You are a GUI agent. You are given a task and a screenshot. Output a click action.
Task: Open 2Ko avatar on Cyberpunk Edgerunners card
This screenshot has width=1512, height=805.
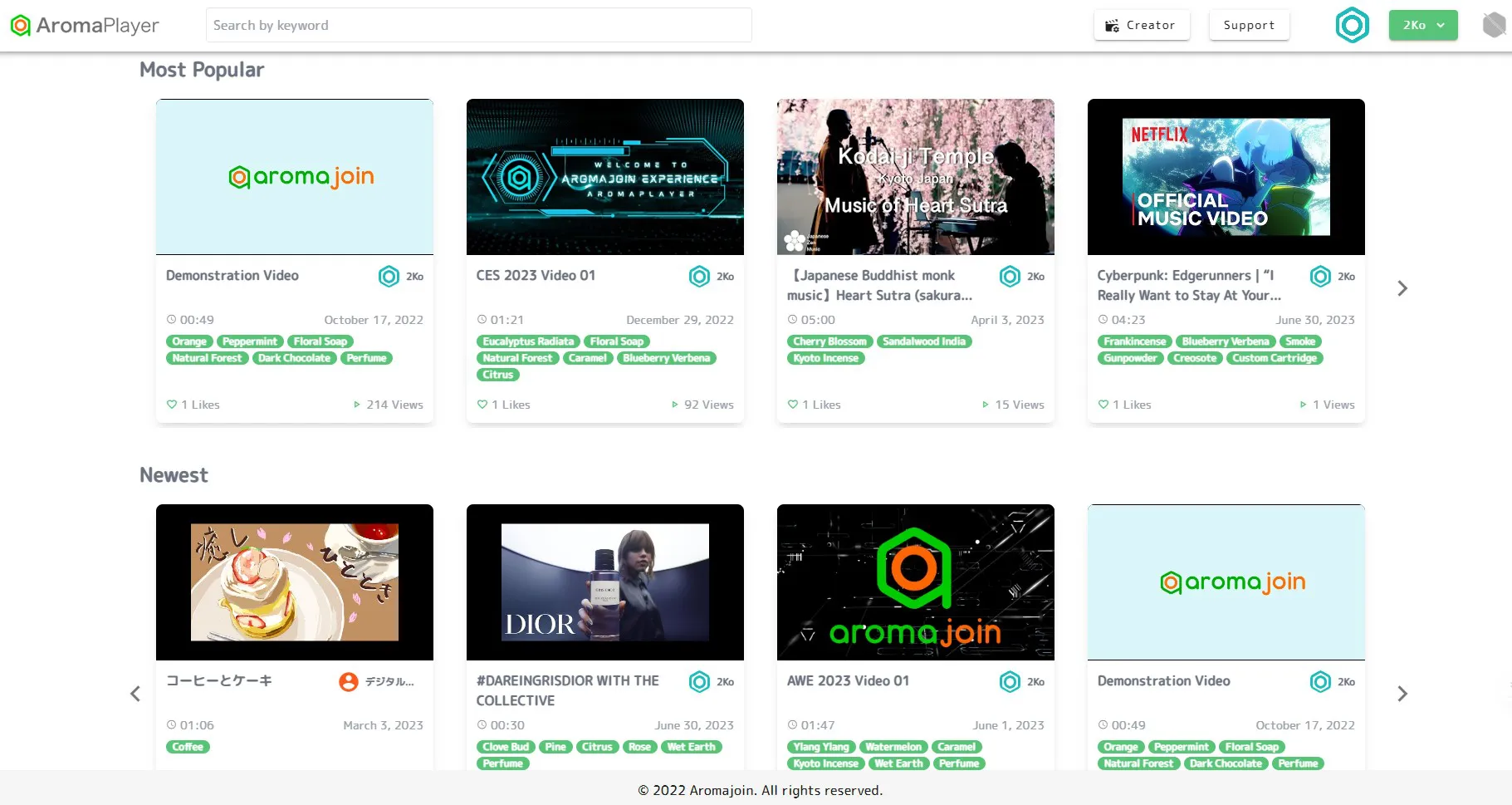pyautogui.click(x=1321, y=277)
